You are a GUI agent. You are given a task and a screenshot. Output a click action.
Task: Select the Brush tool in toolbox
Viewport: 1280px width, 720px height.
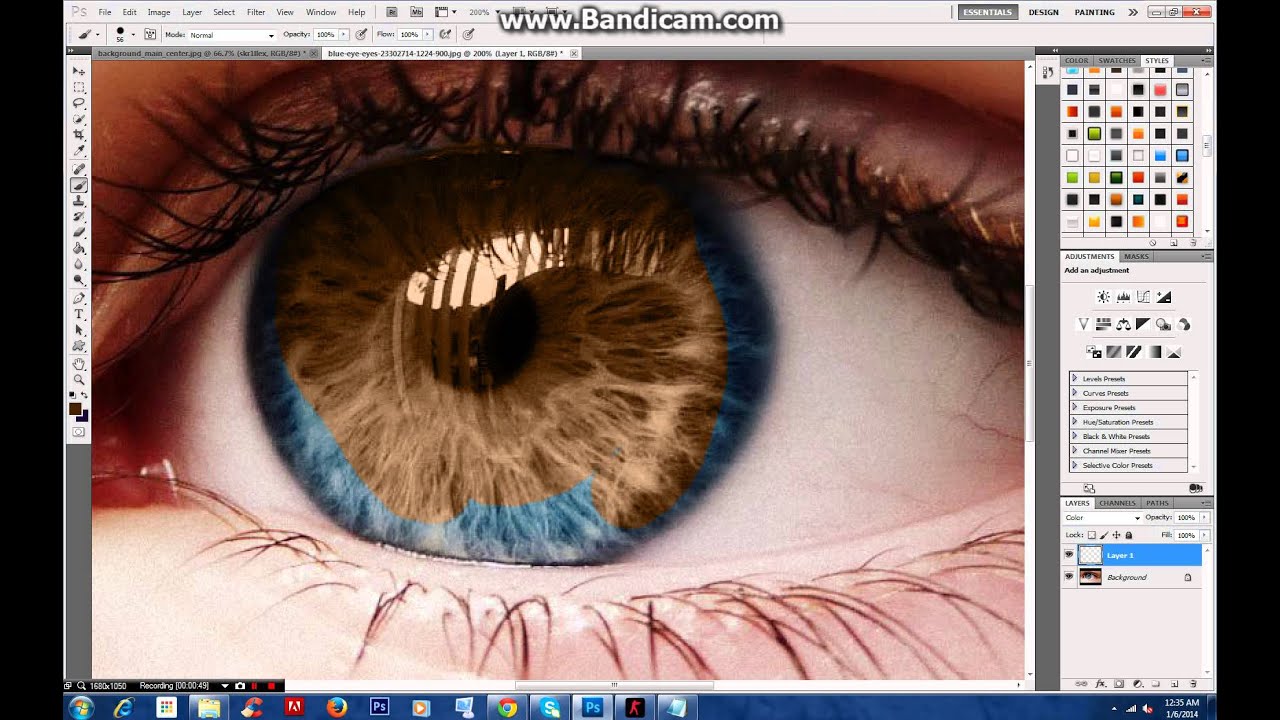tap(79, 185)
